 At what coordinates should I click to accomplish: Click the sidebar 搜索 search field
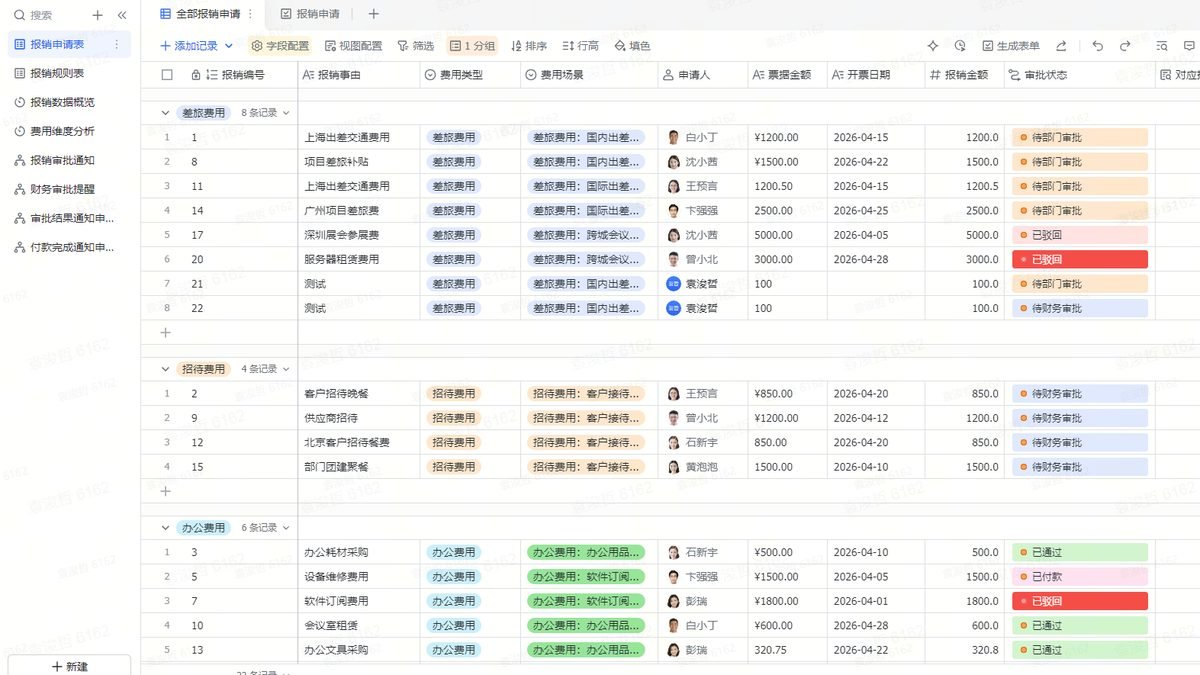click(x=47, y=15)
